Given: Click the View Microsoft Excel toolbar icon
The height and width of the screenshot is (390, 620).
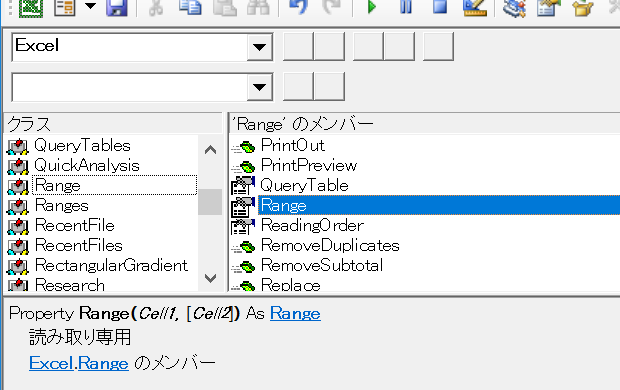Looking at the screenshot, I should click(x=31, y=7).
